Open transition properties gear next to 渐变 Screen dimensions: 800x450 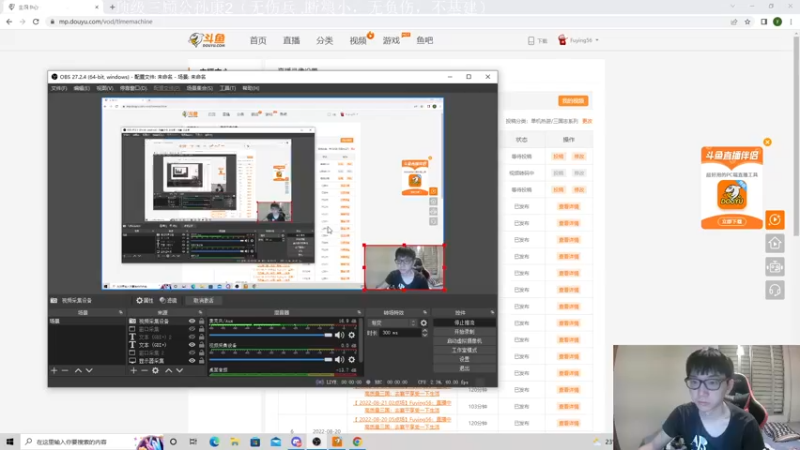(x=423, y=323)
